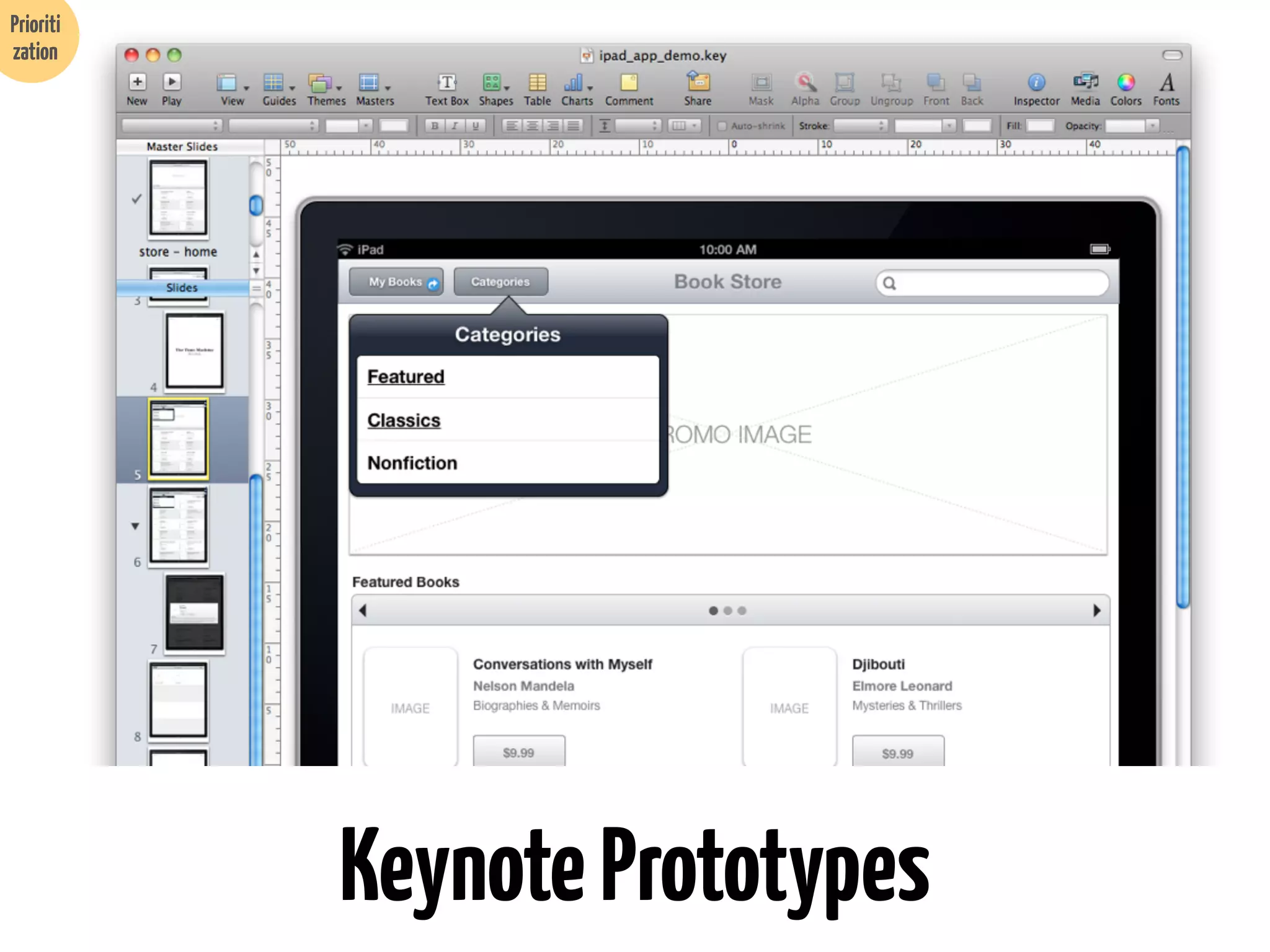Viewport: 1270px width, 952px height.
Task: Click the Categories toolbar button
Action: (x=500, y=282)
